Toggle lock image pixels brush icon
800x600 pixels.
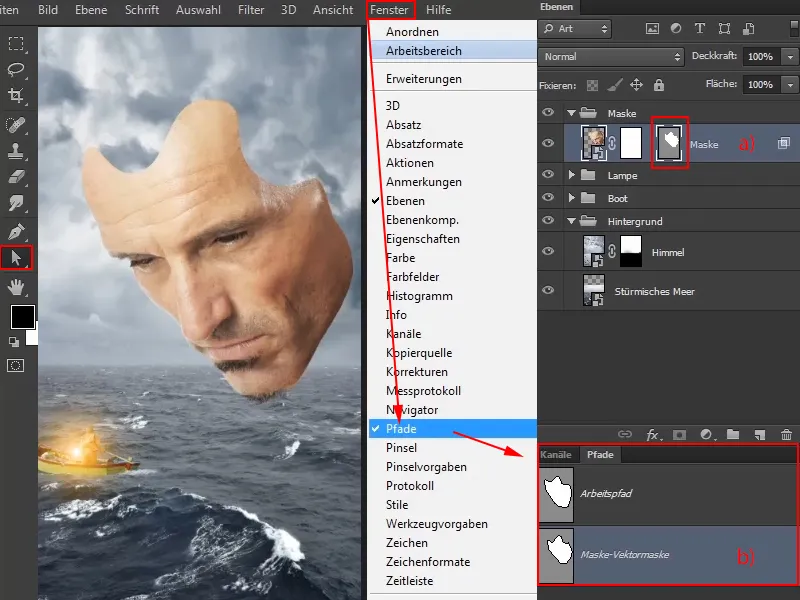[614, 85]
